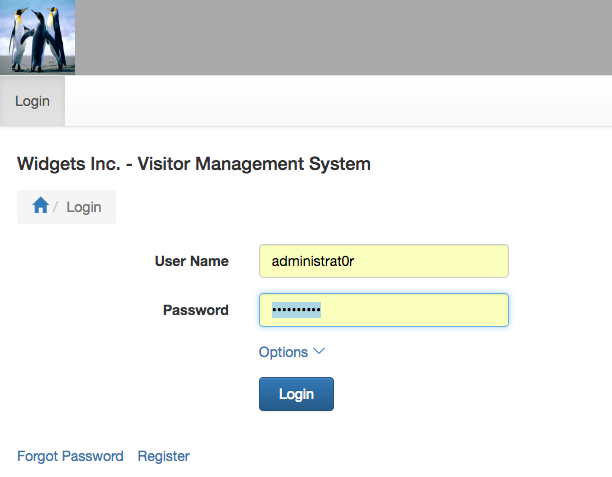Screen dimensions: 612x477
Task: Click the chevron arrow beside Options
Action: pyautogui.click(x=319, y=352)
